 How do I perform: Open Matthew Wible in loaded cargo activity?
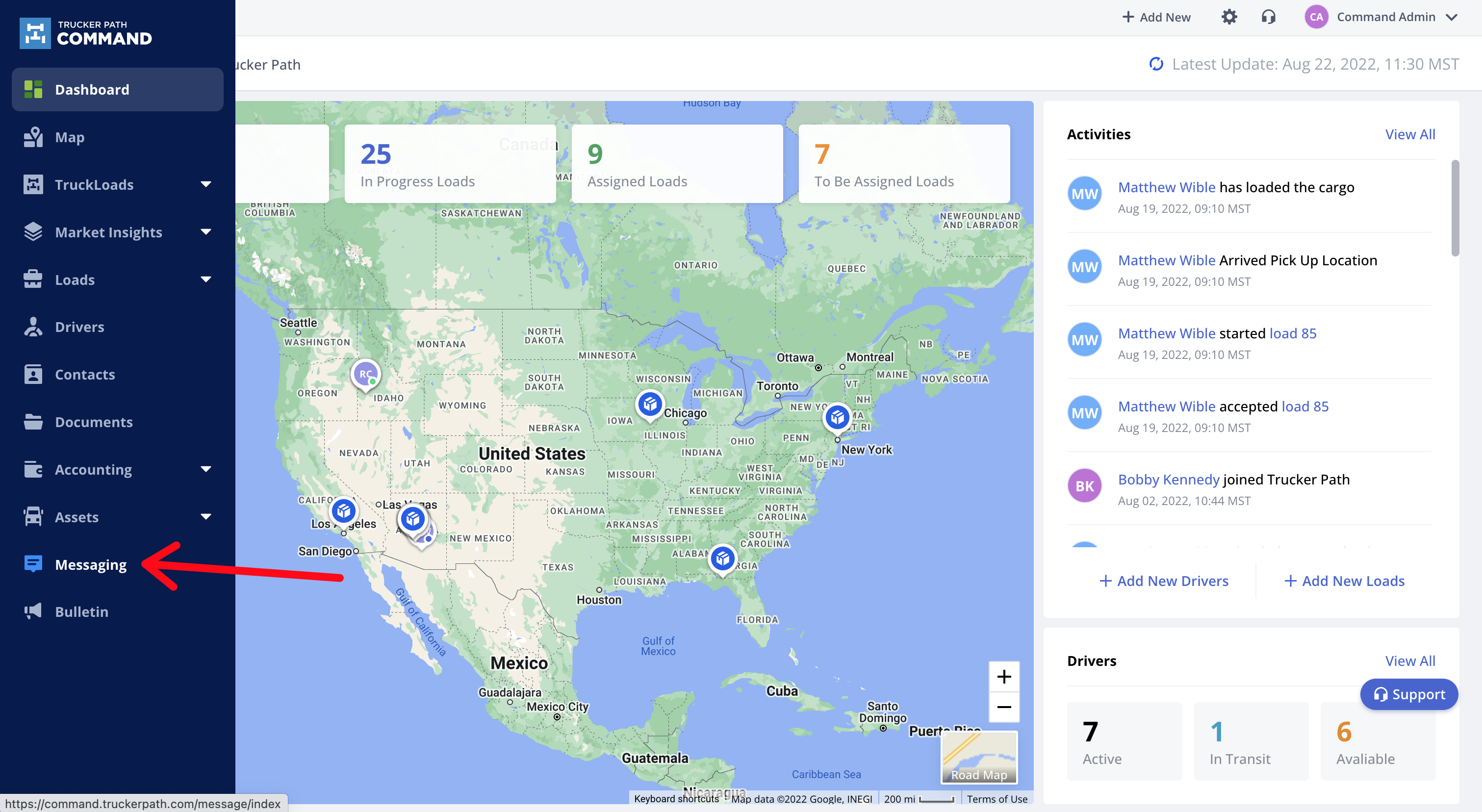coord(1166,187)
